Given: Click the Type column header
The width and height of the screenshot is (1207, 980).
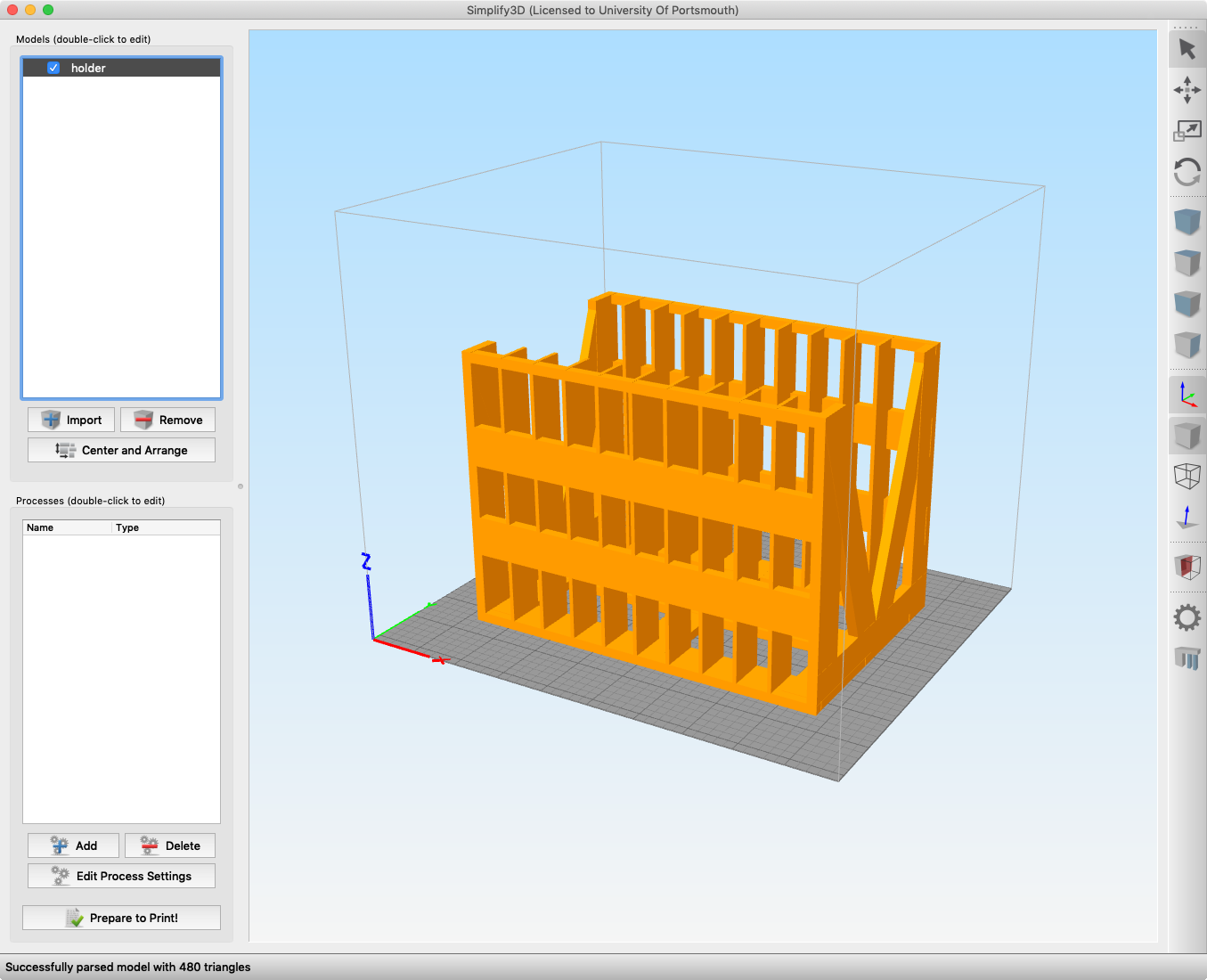Looking at the screenshot, I should coord(126,527).
